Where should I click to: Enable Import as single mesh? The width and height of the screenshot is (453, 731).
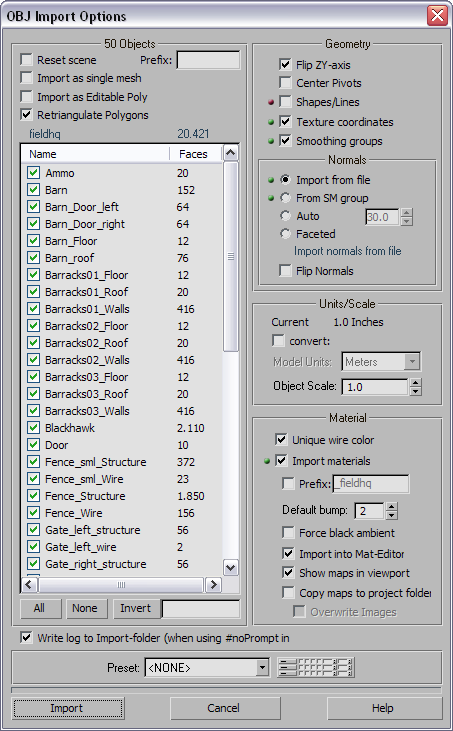click(x=27, y=78)
